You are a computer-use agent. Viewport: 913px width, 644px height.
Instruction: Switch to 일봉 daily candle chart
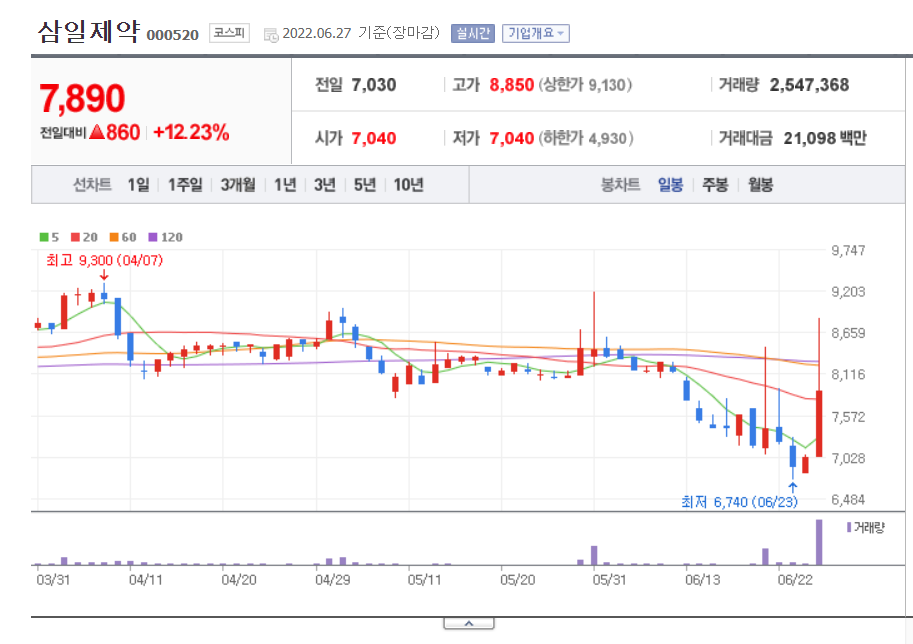pyautogui.click(x=670, y=185)
